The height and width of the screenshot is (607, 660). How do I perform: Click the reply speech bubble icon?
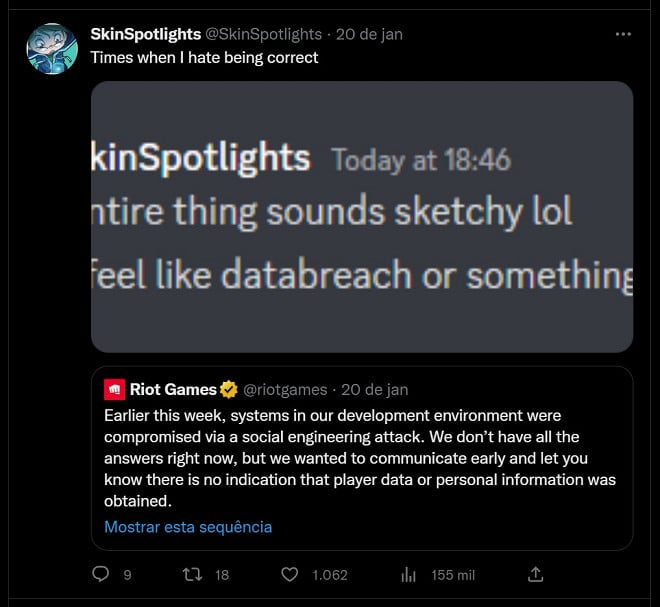point(100,574)
